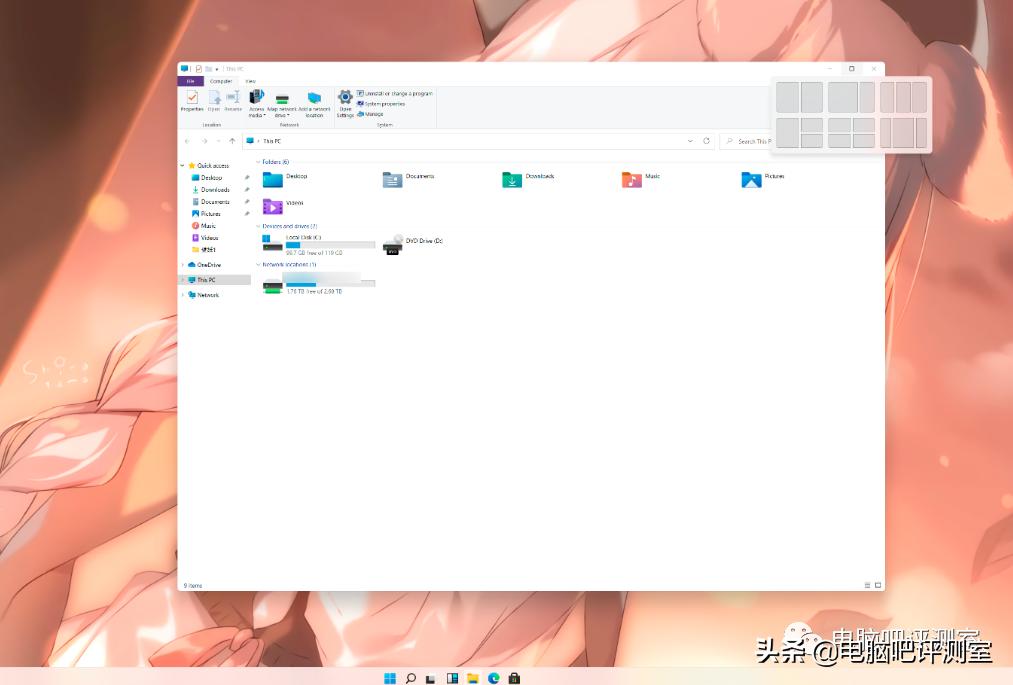Viewport: 1013px width, 685px height.
Task: Expand the OneDrive tree node
Action: pos(183,264)
